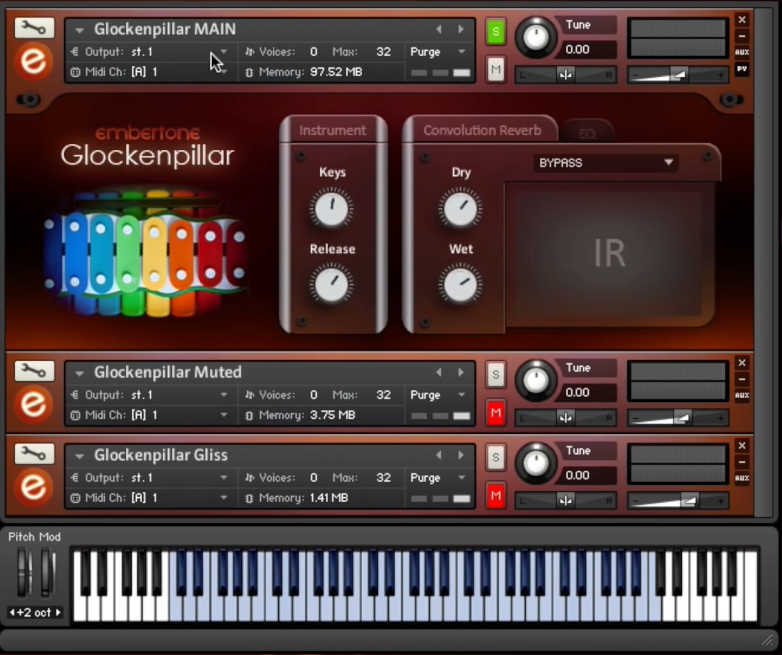Image resolution: width=782 pixels, height=655 pixels.
Task: Click the Mod wheel
Action: pos(47,572)
